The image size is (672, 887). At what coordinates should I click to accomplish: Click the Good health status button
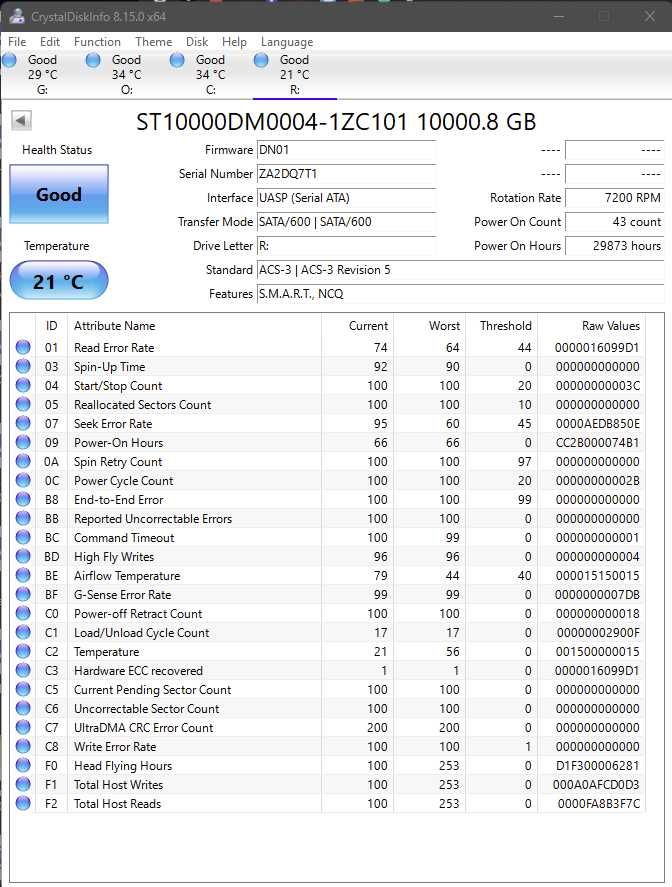(59, 194)
